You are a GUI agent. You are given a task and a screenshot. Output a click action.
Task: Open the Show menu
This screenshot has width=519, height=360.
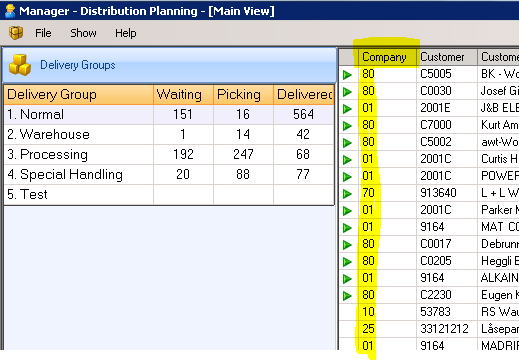83,33
